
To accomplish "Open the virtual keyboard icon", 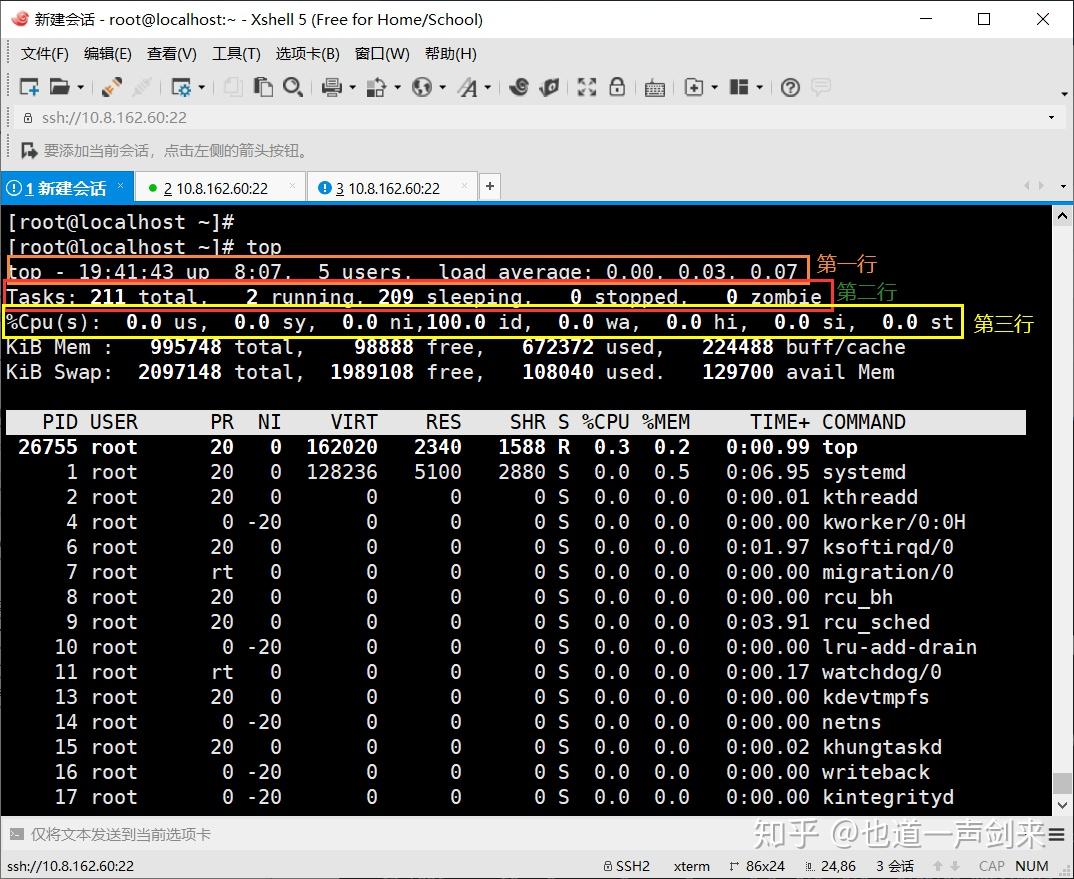I will 655,88.
